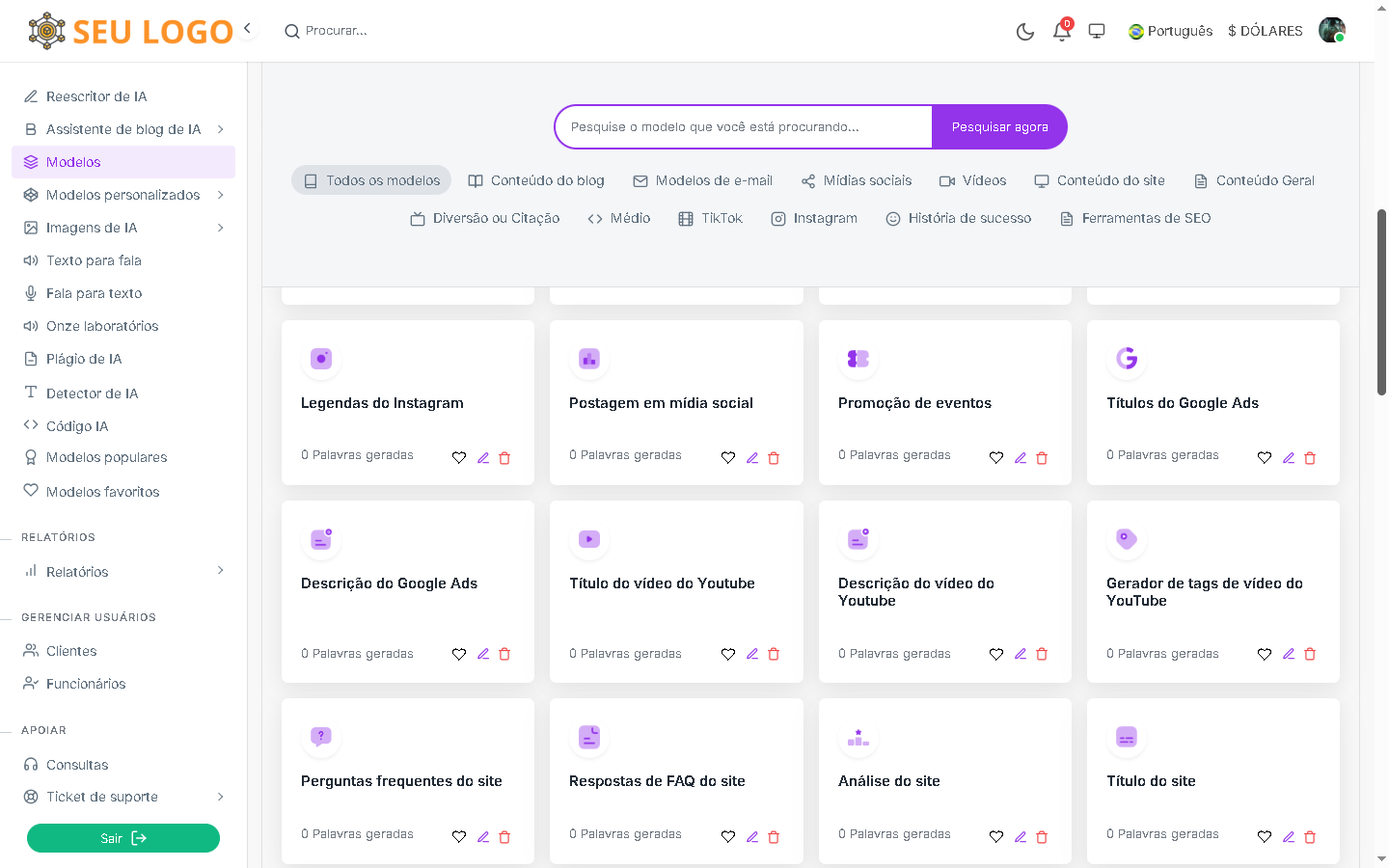Click the template search input field

(x=743, y=127)
